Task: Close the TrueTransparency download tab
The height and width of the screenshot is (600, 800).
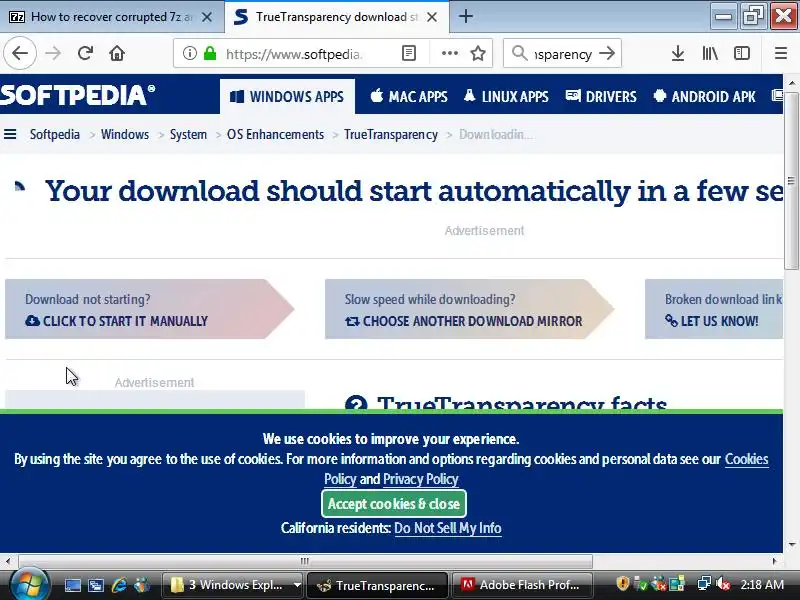Action: click(x=432, y=17)
